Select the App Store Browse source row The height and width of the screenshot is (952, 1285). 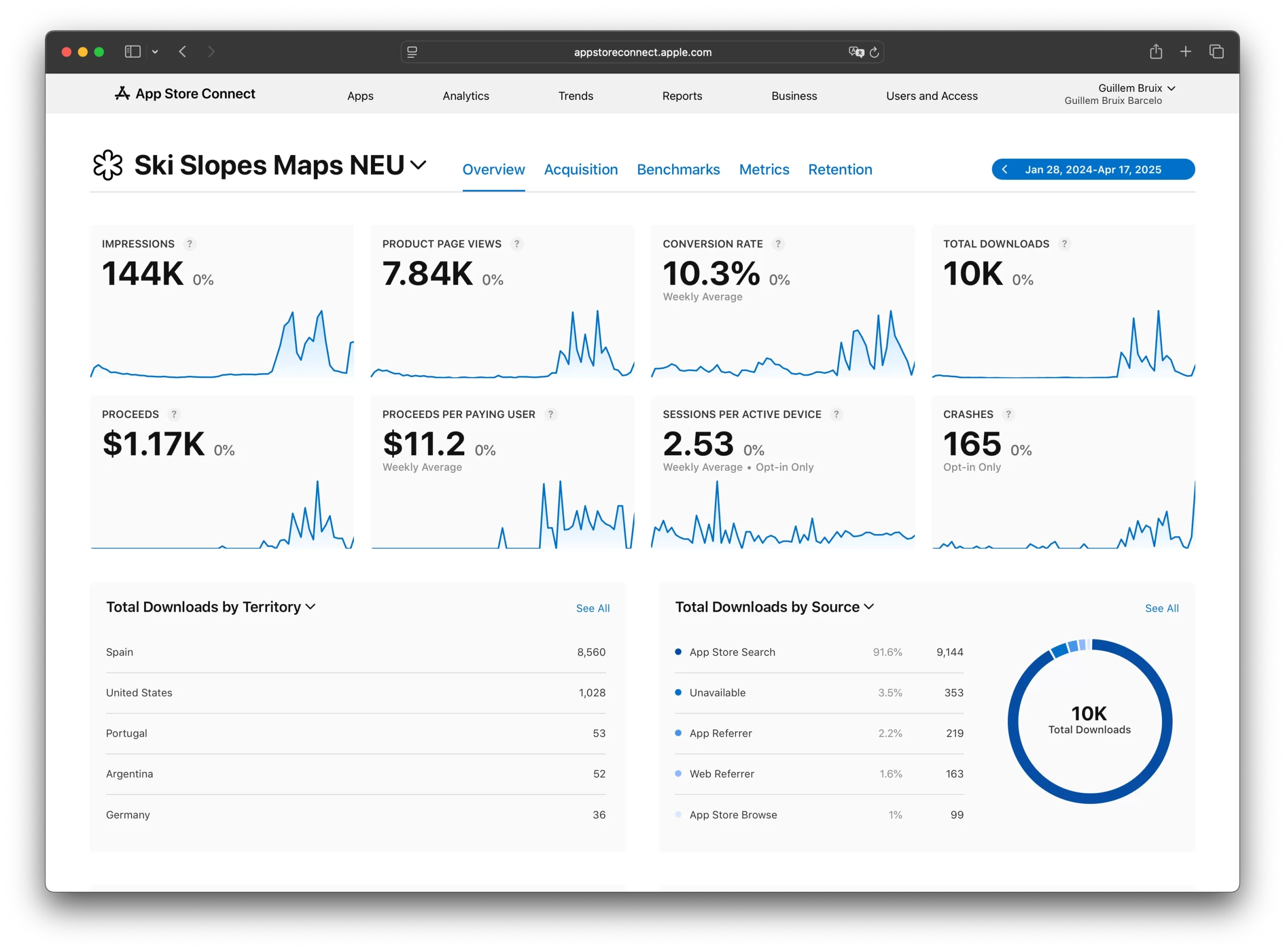coord(819,815)
